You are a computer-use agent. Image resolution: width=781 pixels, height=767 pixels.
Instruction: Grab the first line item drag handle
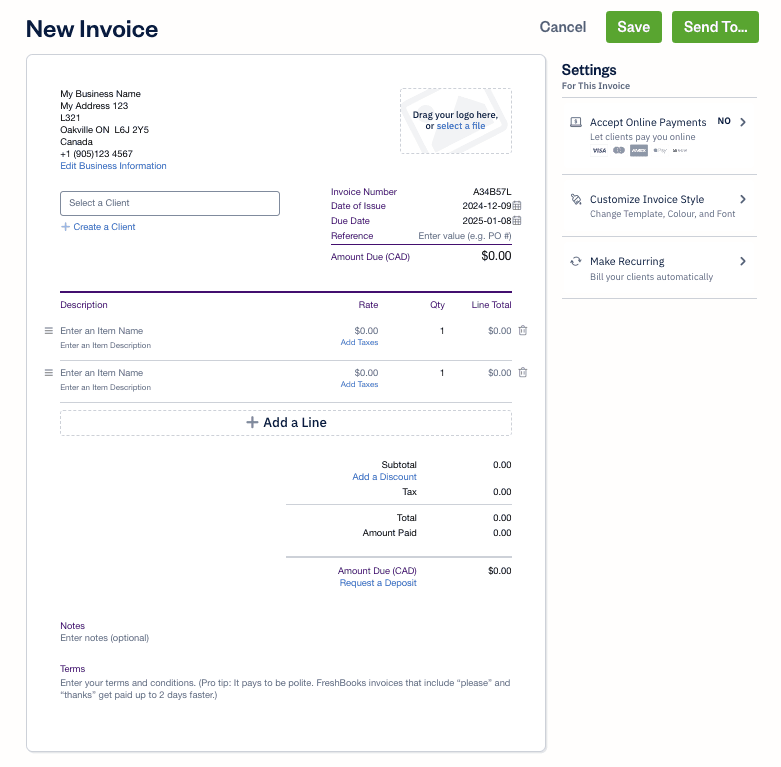pyautogui.click(x=48, y=331)
